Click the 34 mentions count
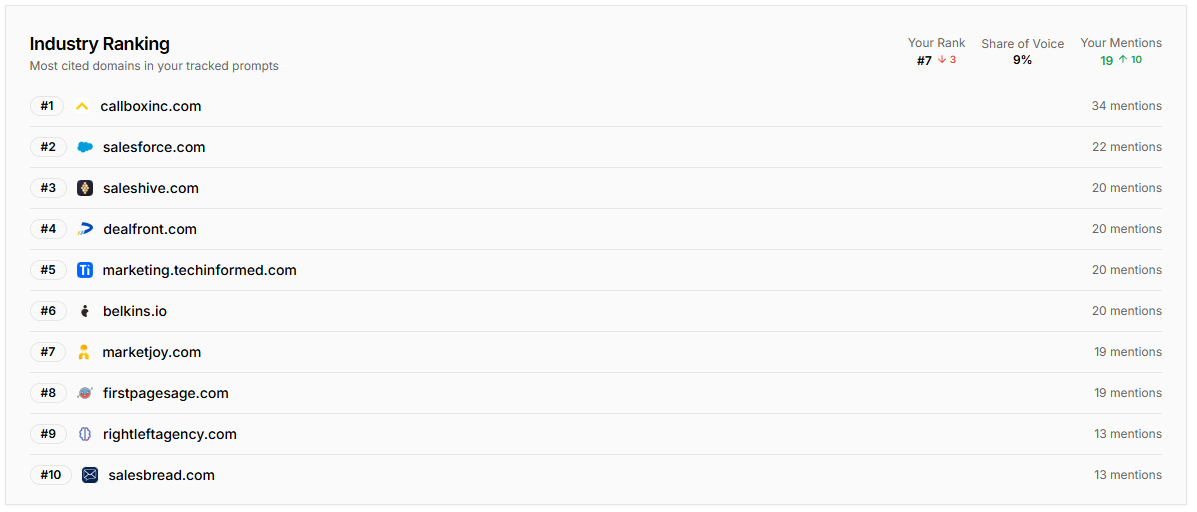The height and width of the screenshot is (512, 1197). [x=1126, y=106]
